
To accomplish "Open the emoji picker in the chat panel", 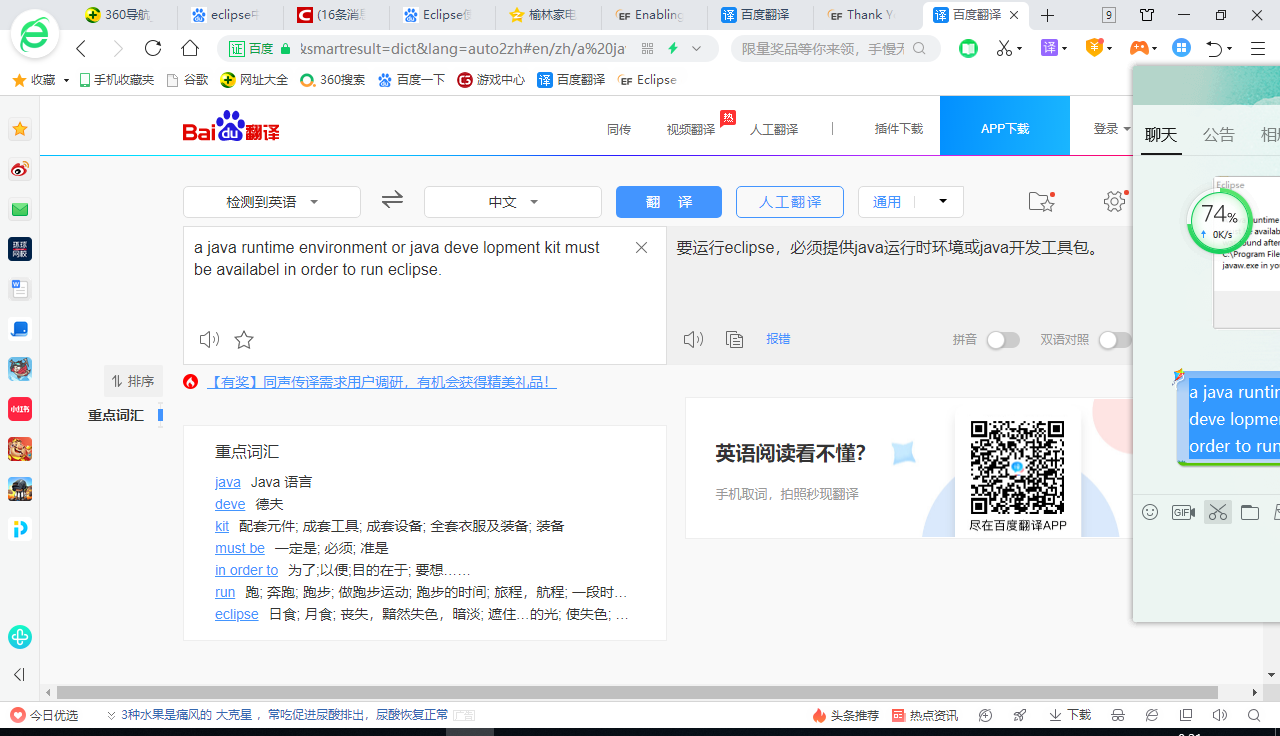I will click(x=1150, y=512).
